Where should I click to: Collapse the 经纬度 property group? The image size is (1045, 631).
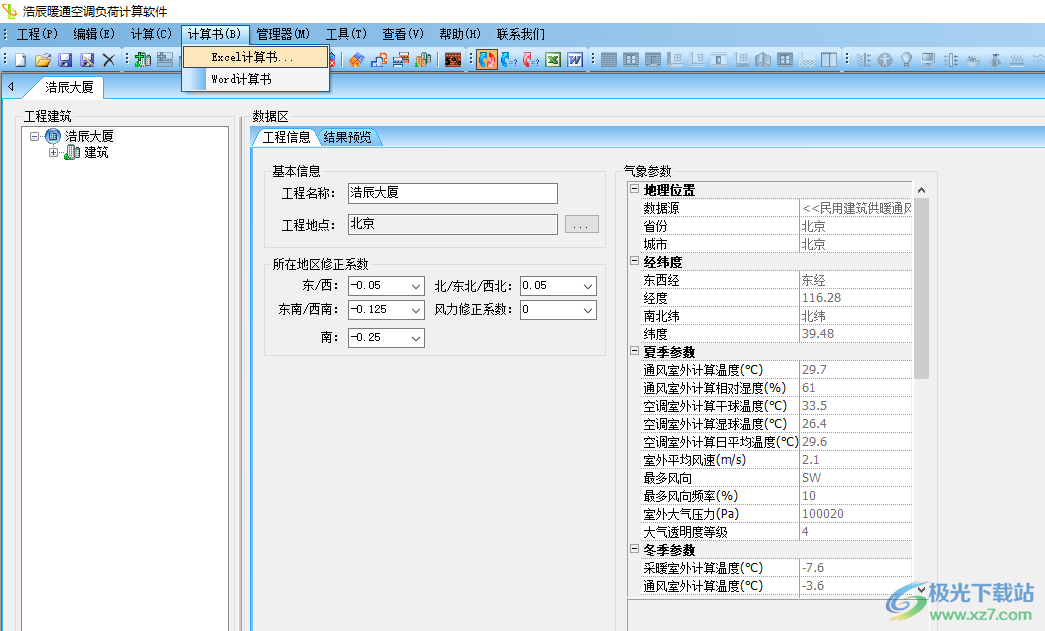pos(634,261)
